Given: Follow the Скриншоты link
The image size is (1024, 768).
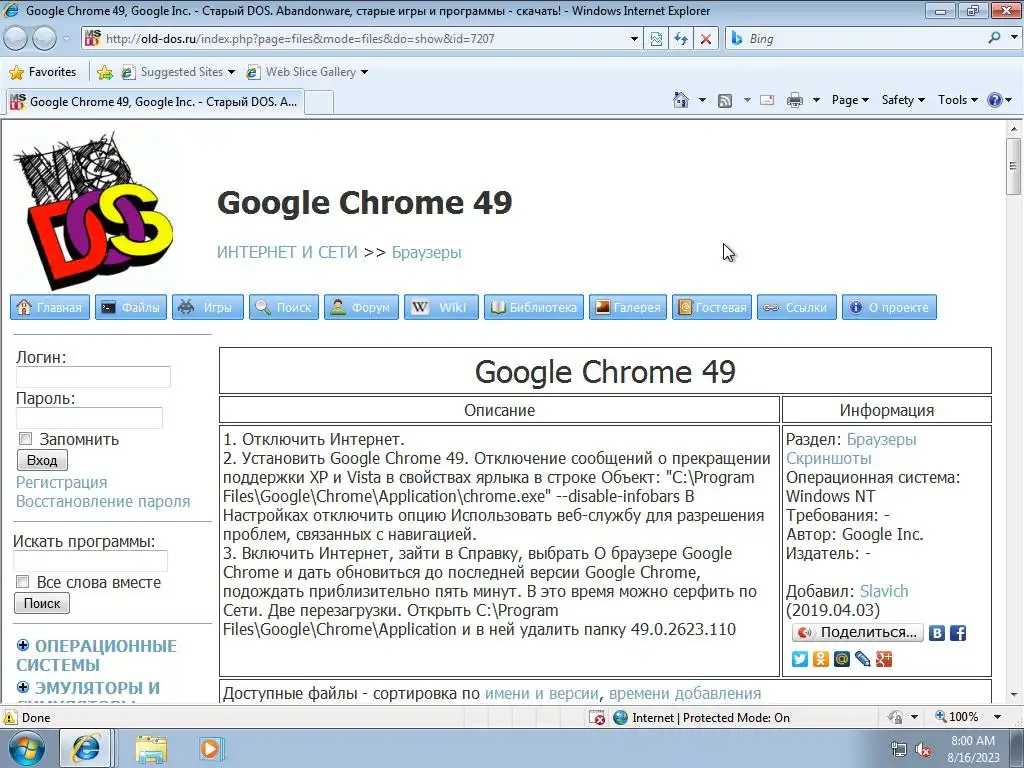Looking at the screenshot, I should click(x=829, y=458).
